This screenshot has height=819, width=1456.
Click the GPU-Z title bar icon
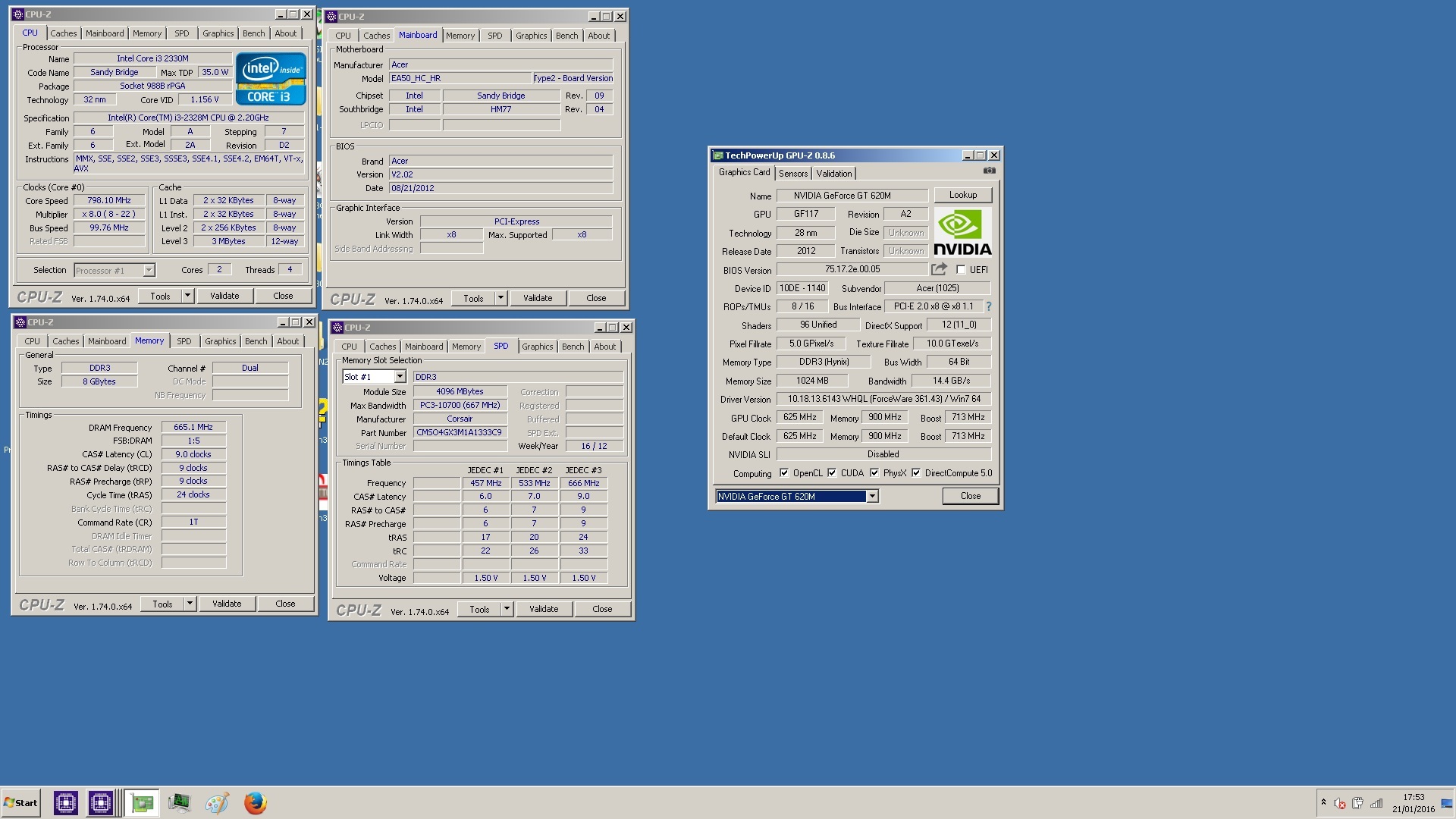[x=717, y=155]
